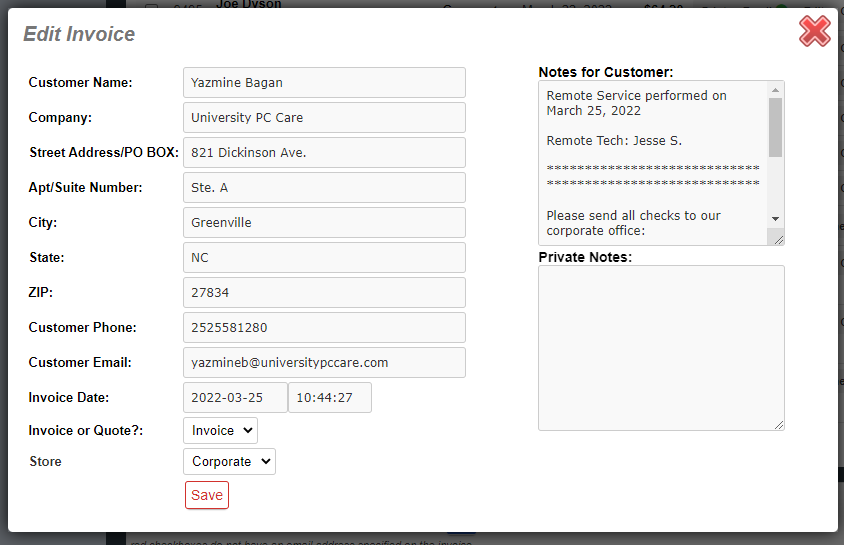Click the City input field
The height and width of the screenshot is (545, 844).
[324, 223]
